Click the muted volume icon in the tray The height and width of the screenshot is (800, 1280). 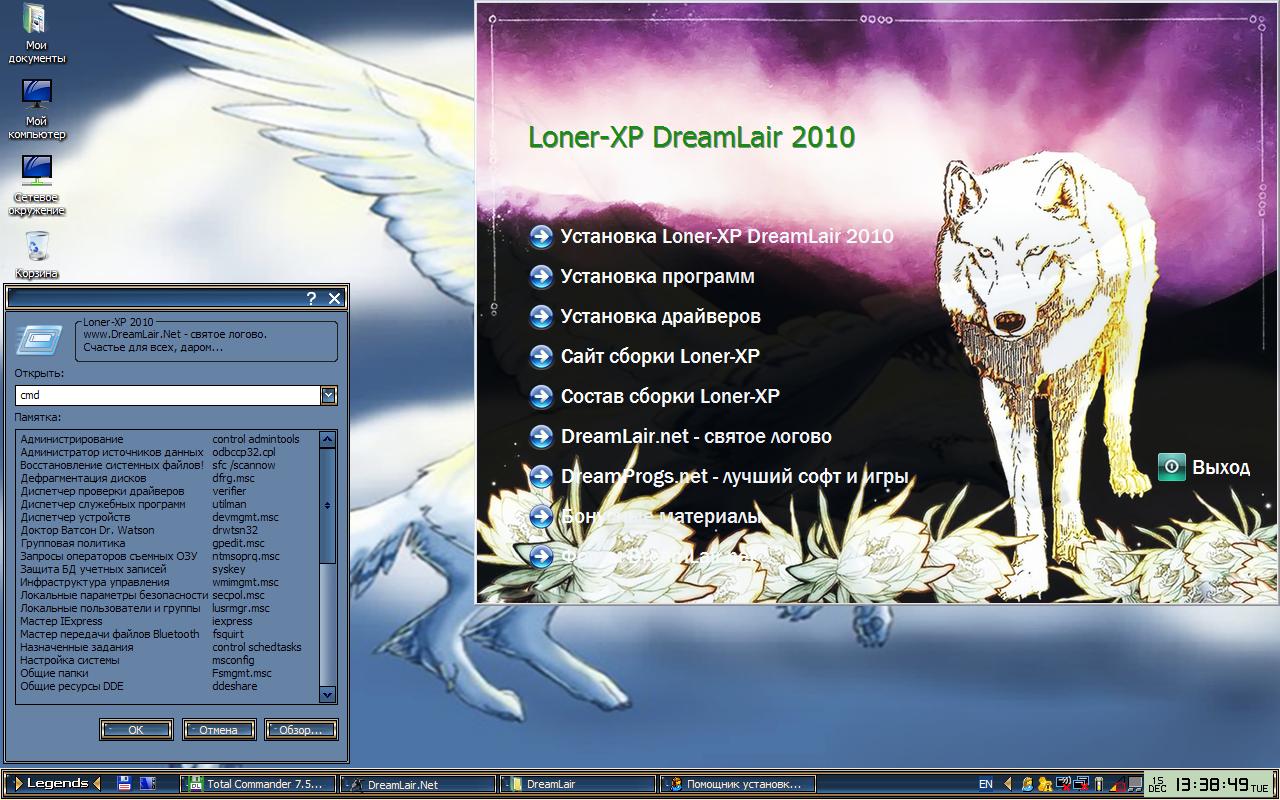click(x=1063, y=785)
